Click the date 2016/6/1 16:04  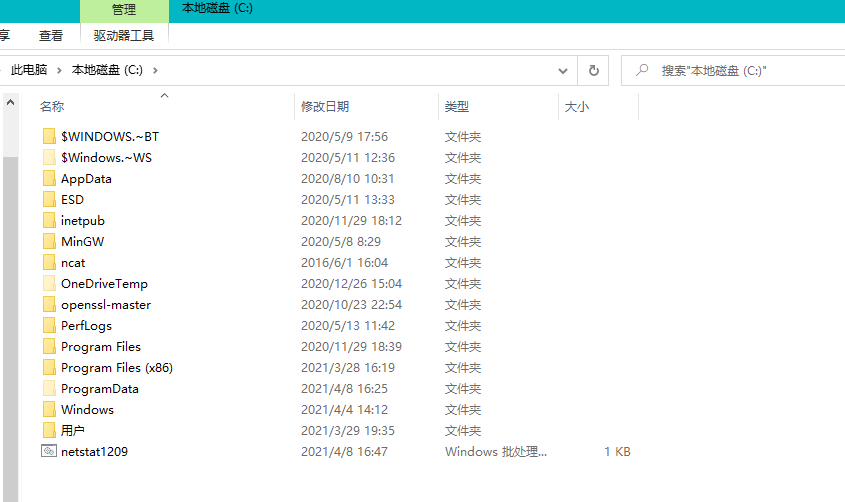(344, 263)
